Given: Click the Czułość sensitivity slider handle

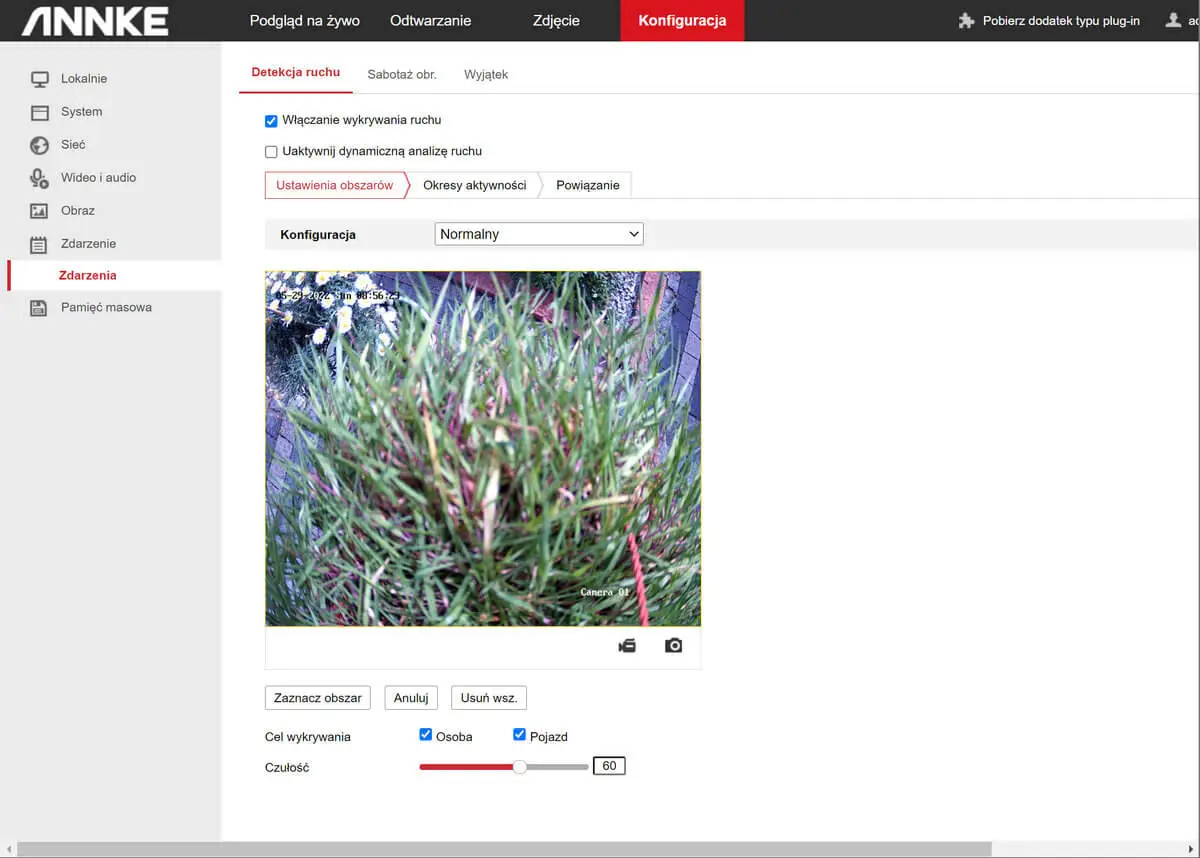Looking at the screenshot, I should tap(520, 767).
